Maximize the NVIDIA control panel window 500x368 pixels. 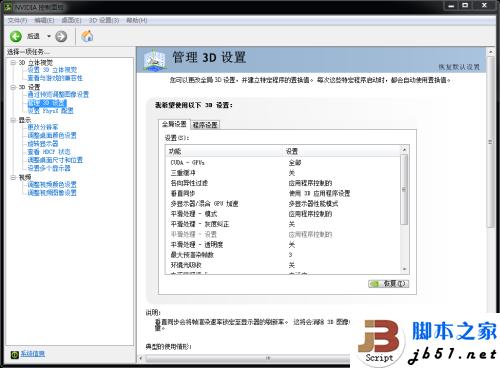click(x=465, y=6)
